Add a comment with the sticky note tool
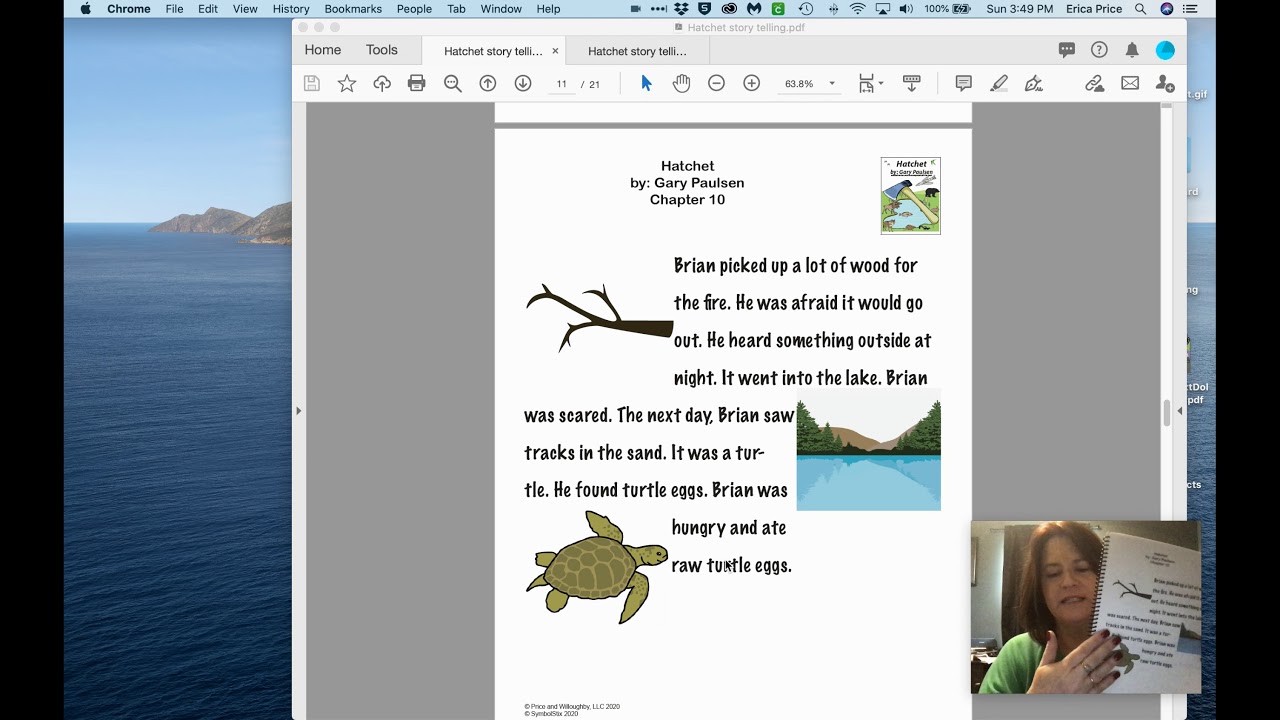Screen dimensions: 1280x720 (x=964, y=84)
